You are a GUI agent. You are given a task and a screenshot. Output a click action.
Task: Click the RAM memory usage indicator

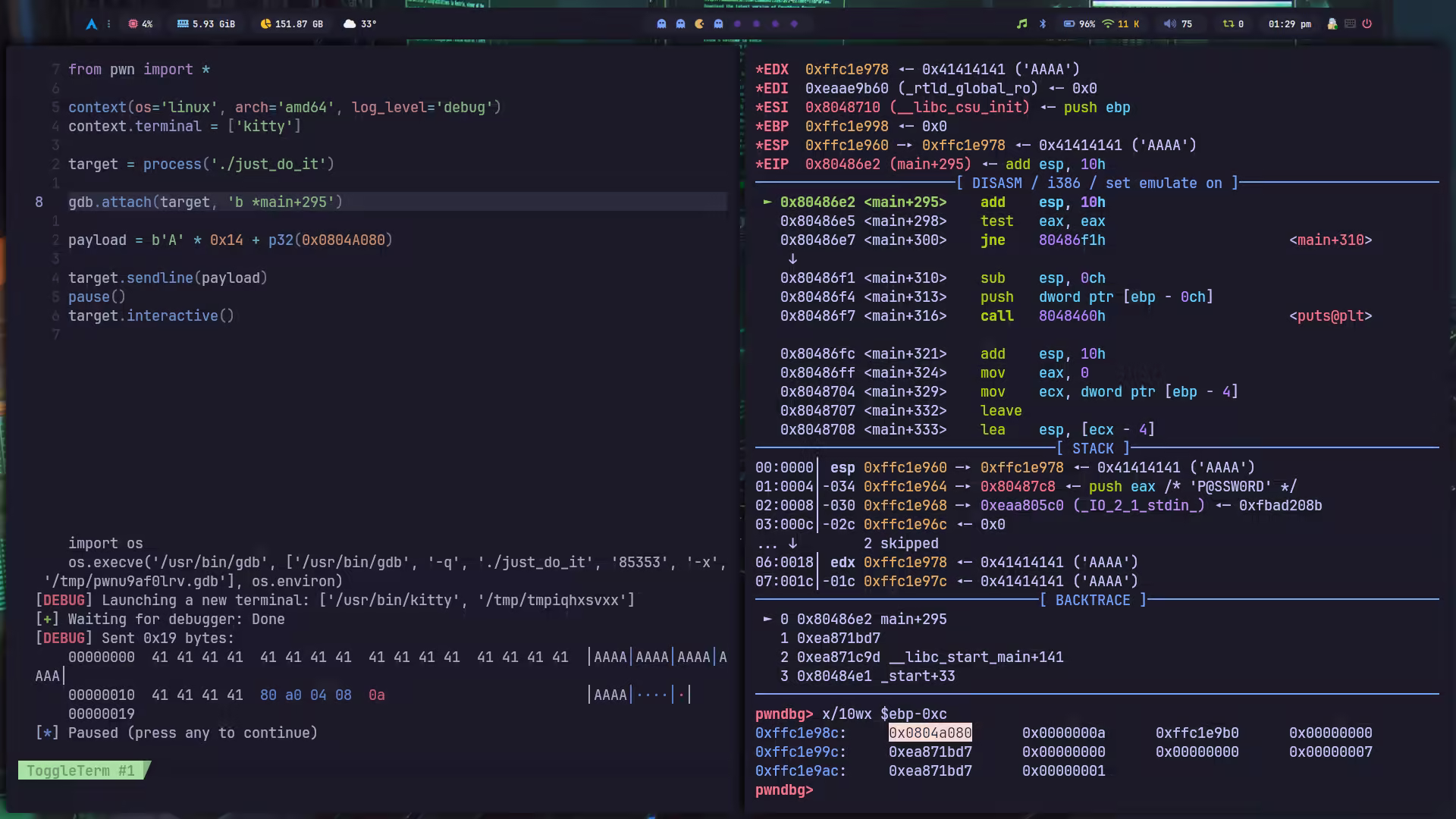click(206, 24)
